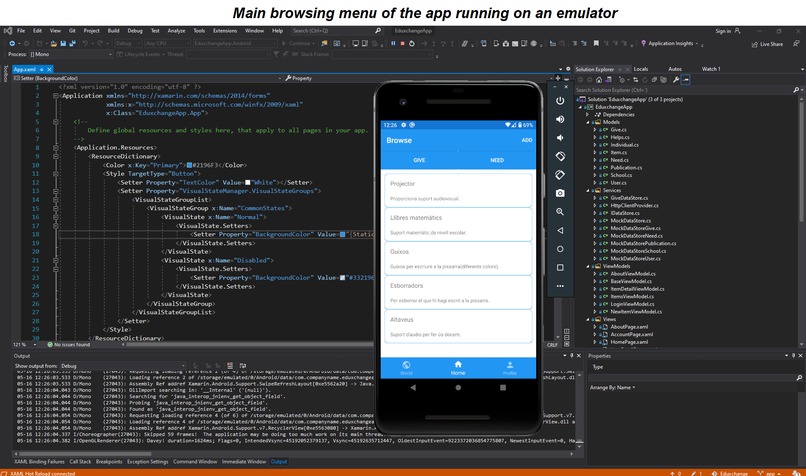Click Profile tab in phone app
The image size is (806, 476).
coord(510,368)
